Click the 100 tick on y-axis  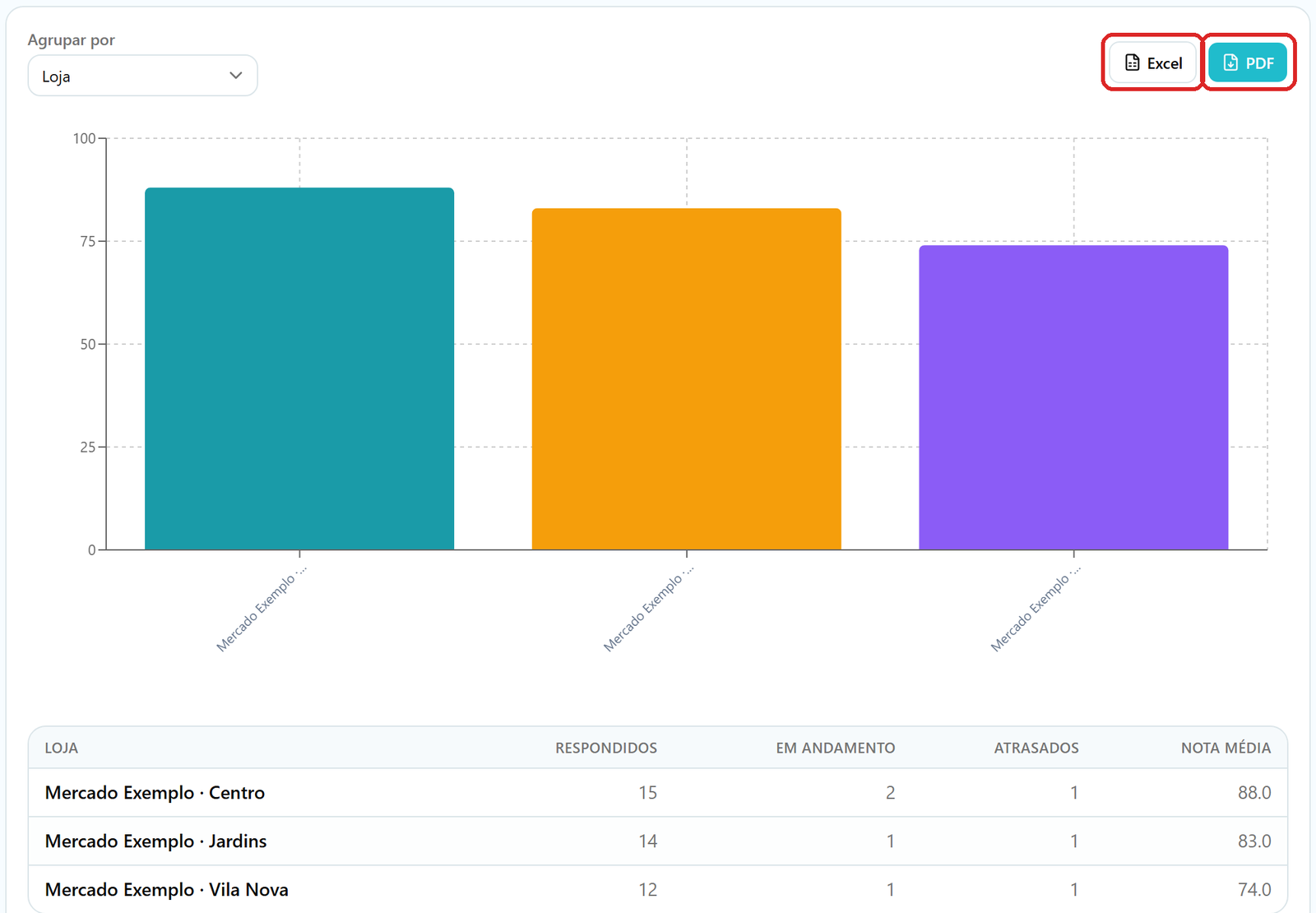84,138
